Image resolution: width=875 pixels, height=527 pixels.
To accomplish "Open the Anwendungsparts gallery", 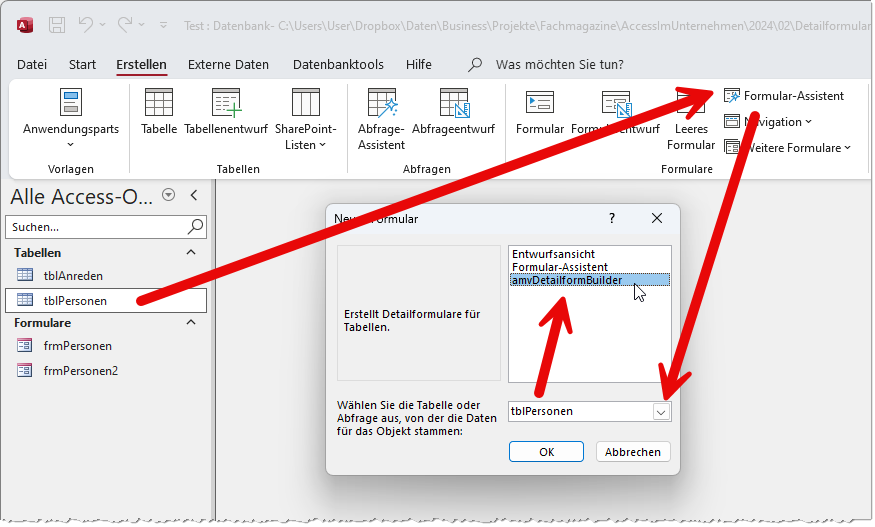I will [x=71, y=117].
